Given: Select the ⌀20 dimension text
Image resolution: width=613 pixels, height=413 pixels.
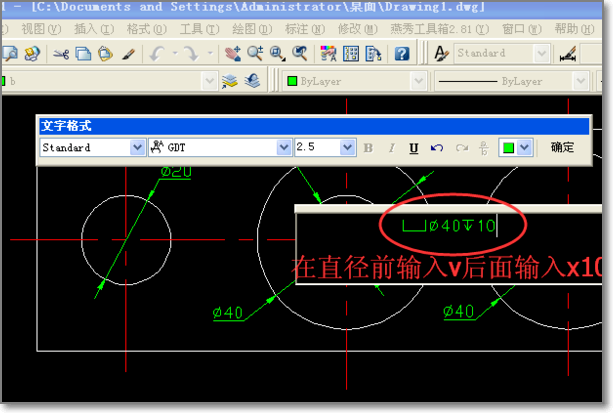Looking at the screenshot, I should [176, 172].
